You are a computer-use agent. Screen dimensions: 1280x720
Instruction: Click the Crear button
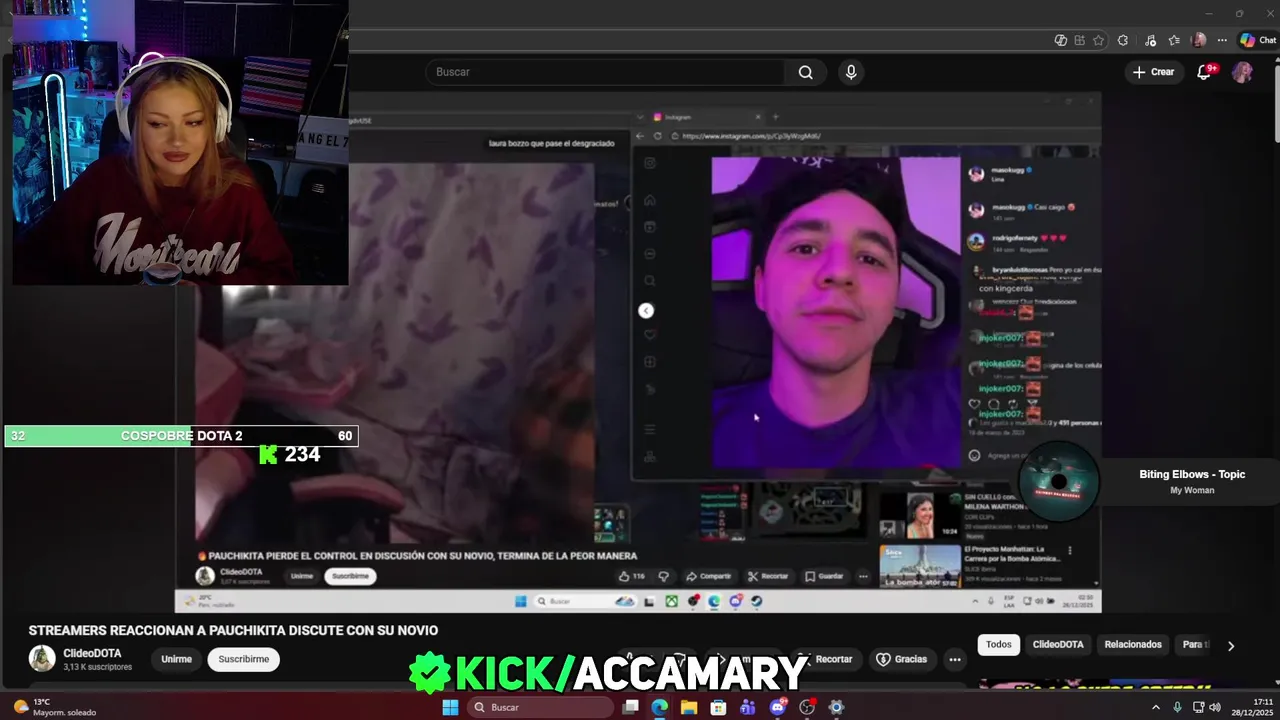[1154, 72]
